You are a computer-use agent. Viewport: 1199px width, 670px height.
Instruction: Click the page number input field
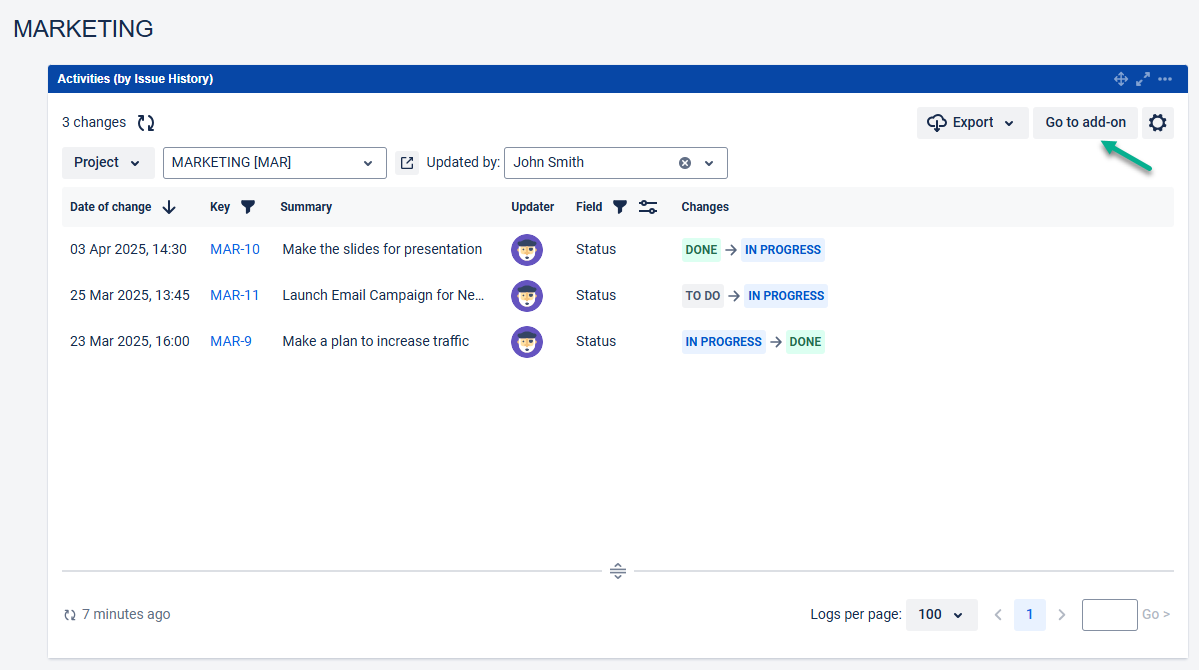(x=1109, y=615)
